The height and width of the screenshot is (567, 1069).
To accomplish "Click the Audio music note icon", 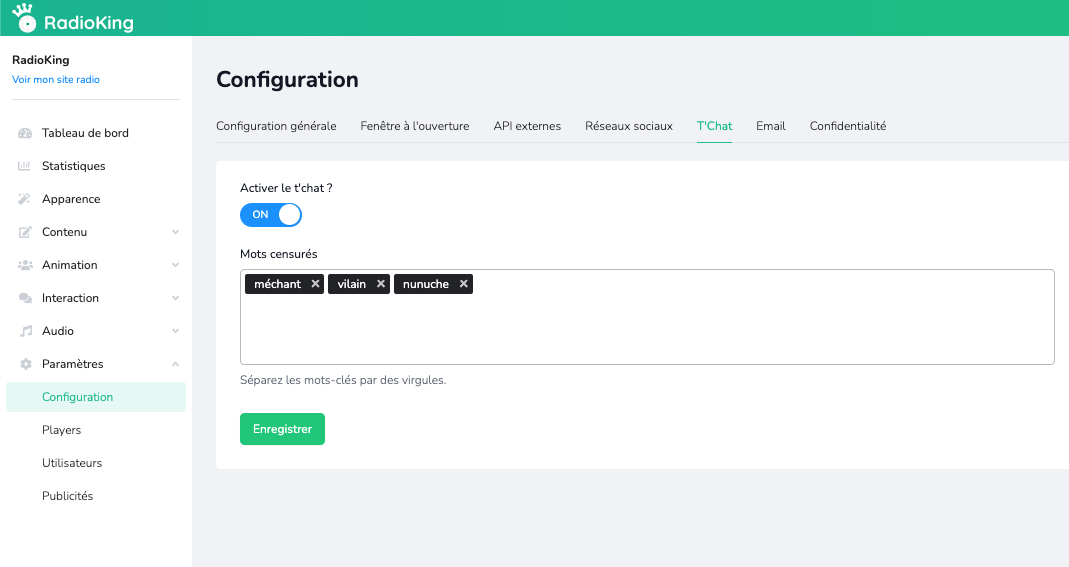I will (26, 331).
